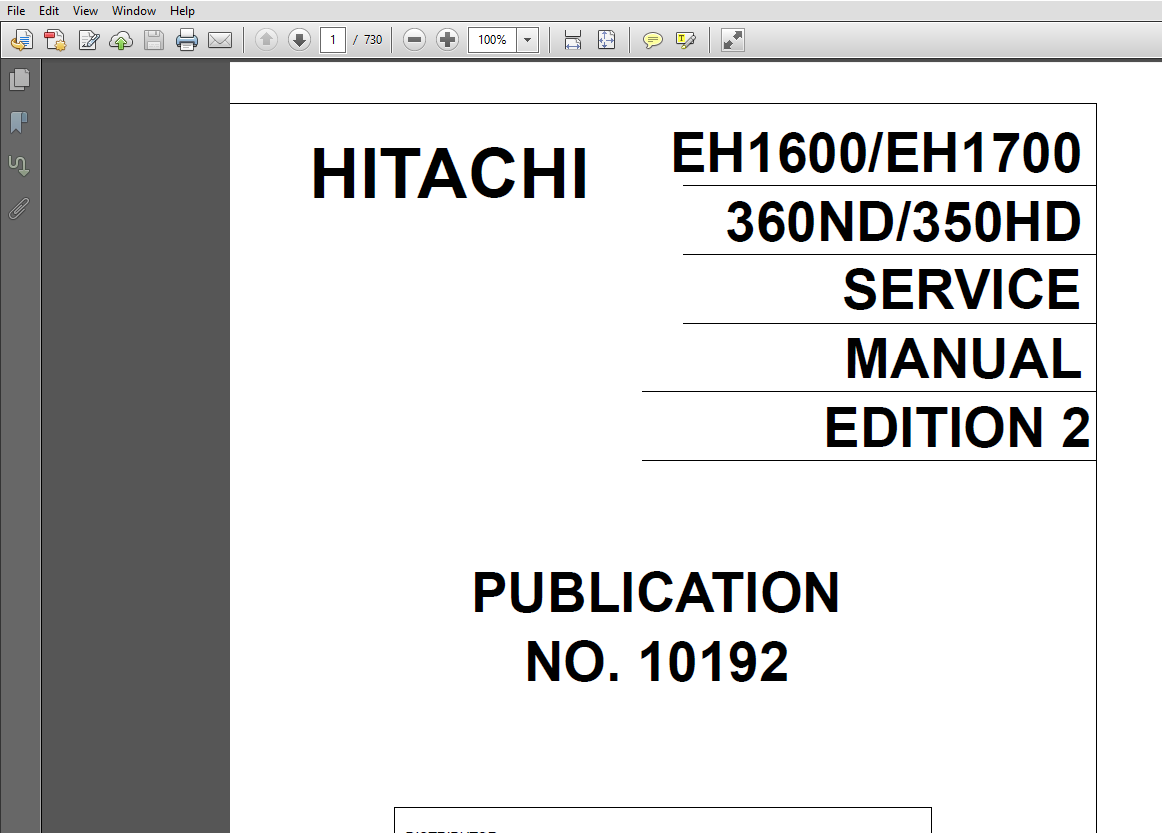Open the Signatures/links sidebar icon
The height and width of the screenshot is (833, 1162).
pos(19,165)
